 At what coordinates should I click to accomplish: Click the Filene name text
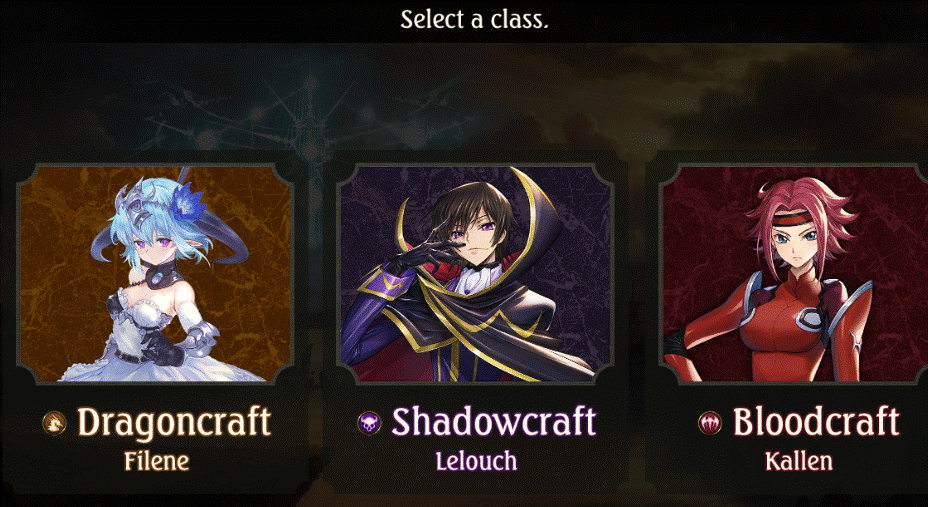(x=157, y=461)
